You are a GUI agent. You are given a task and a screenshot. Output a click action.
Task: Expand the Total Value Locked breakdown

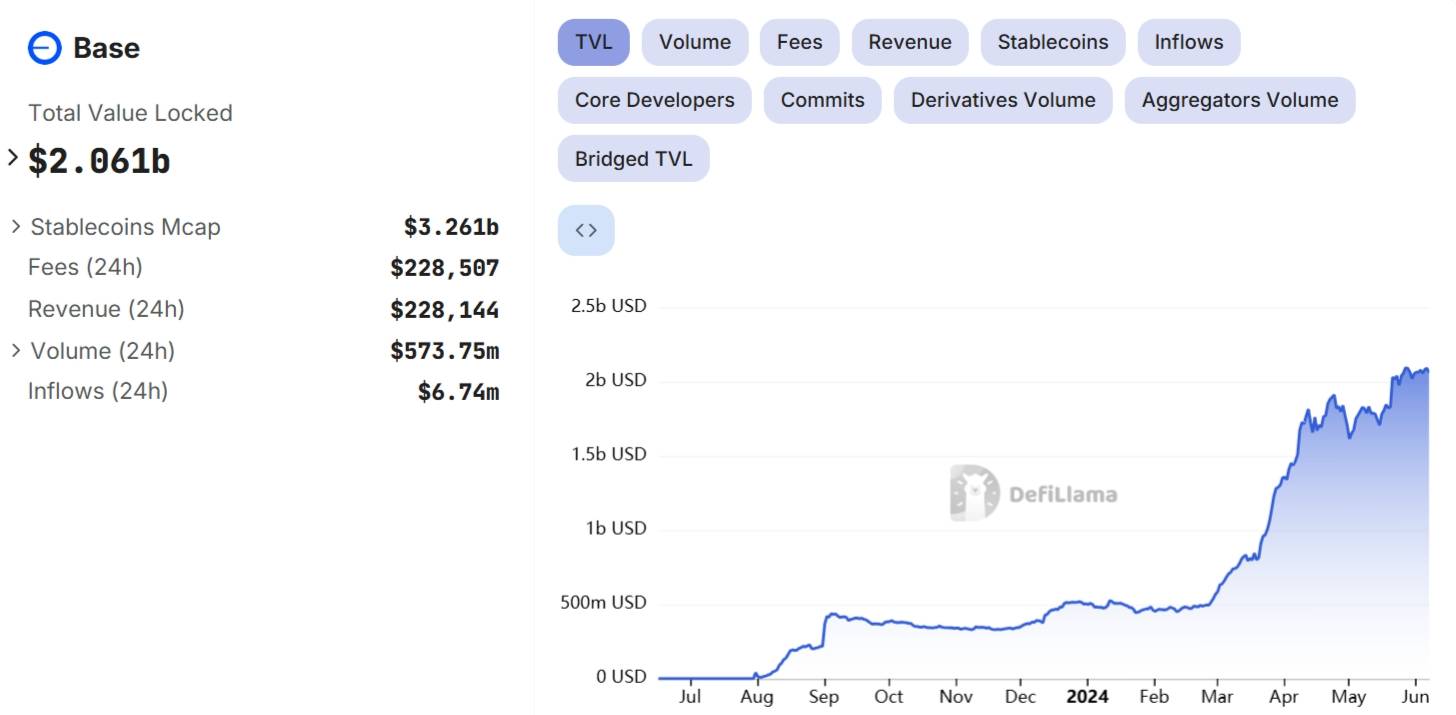click(13, 157)
